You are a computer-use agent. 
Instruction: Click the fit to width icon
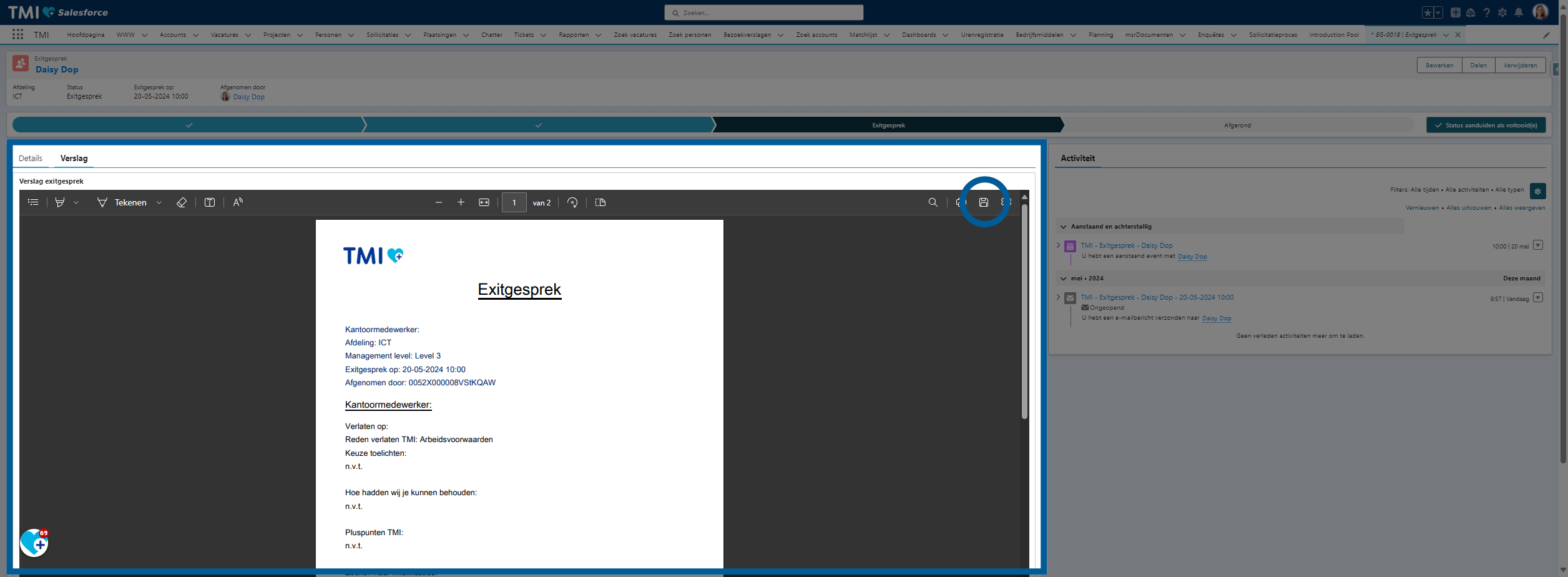tap(484, 202)
